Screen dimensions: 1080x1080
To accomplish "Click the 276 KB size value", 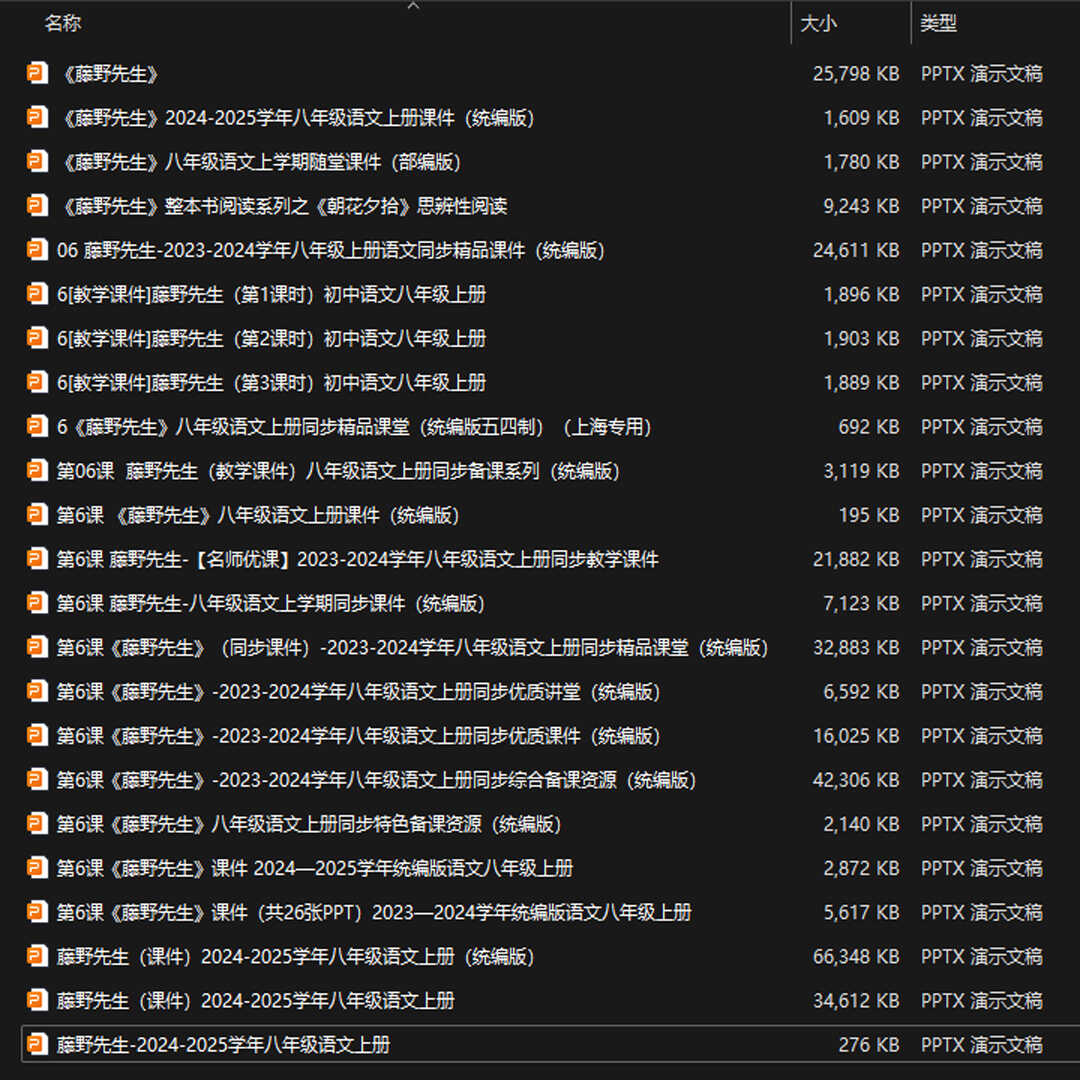I will point(869,1043).
